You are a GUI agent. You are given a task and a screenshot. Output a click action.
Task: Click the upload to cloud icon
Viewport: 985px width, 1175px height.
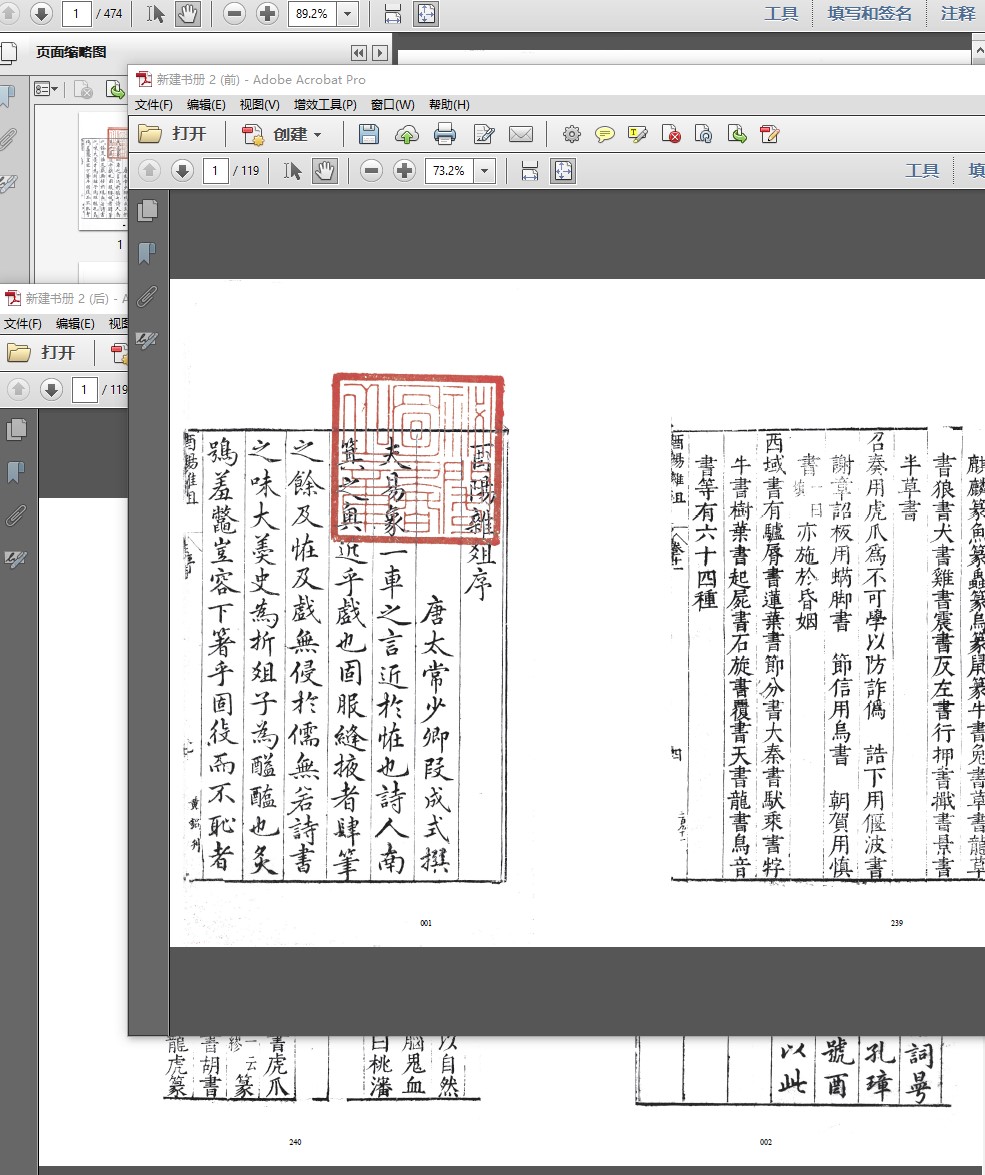pos(407,134)
